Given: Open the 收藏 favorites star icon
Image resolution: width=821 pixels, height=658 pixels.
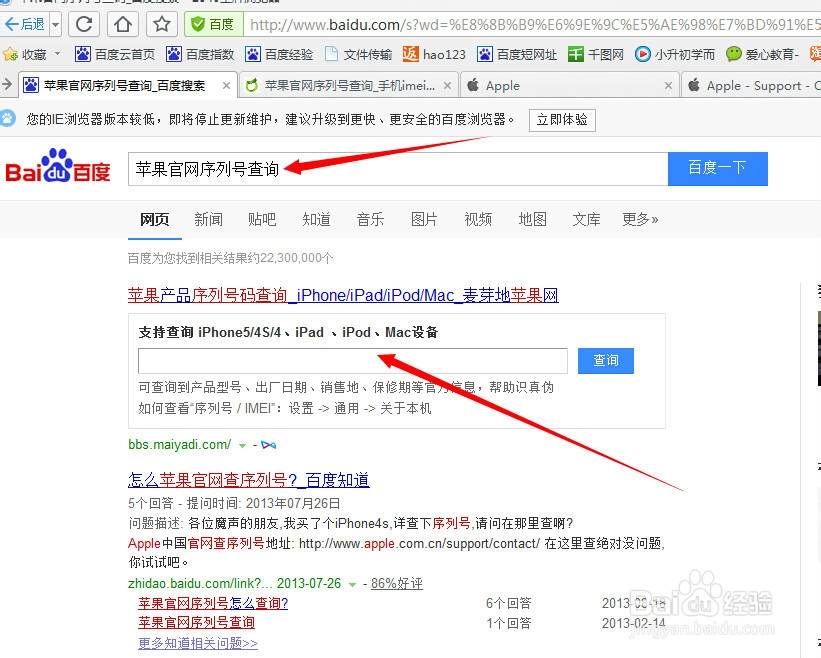Looking at the screenshot, I should (10, 54).
